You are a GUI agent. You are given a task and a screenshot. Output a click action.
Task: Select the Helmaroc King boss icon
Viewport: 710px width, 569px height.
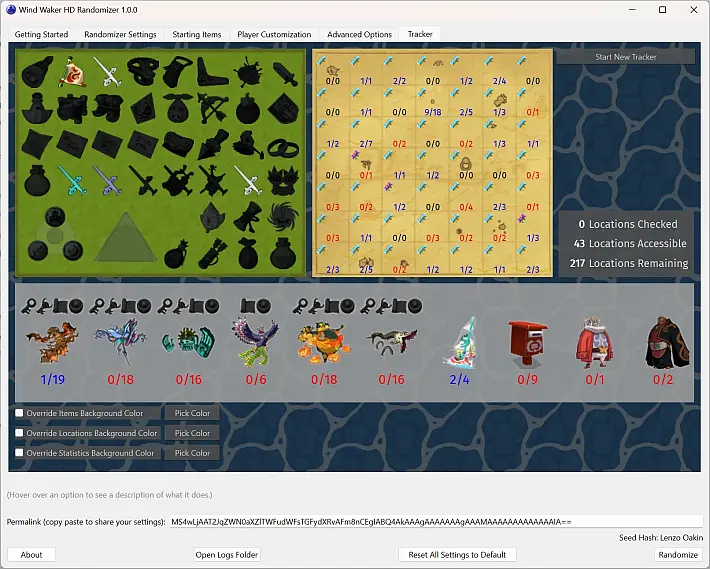coord(255,344)
